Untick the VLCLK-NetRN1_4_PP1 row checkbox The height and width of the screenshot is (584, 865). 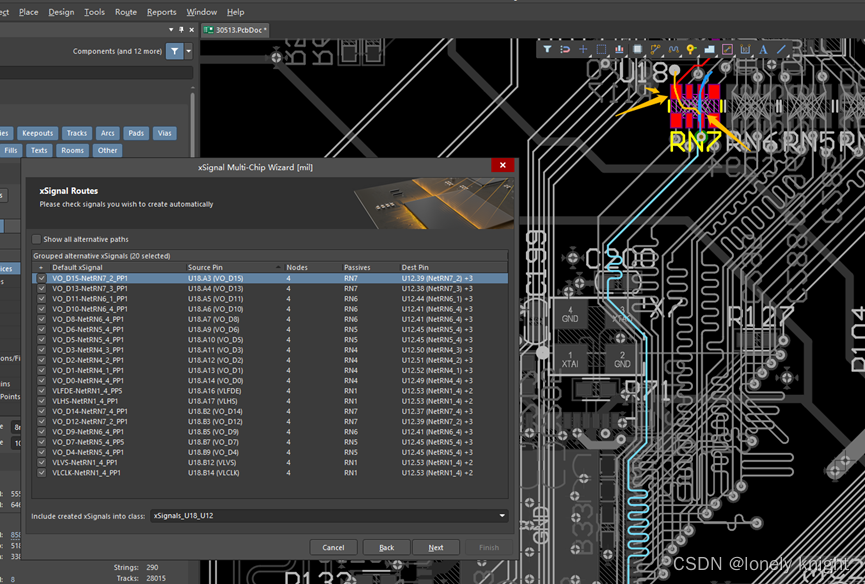[x=41, y=473]
